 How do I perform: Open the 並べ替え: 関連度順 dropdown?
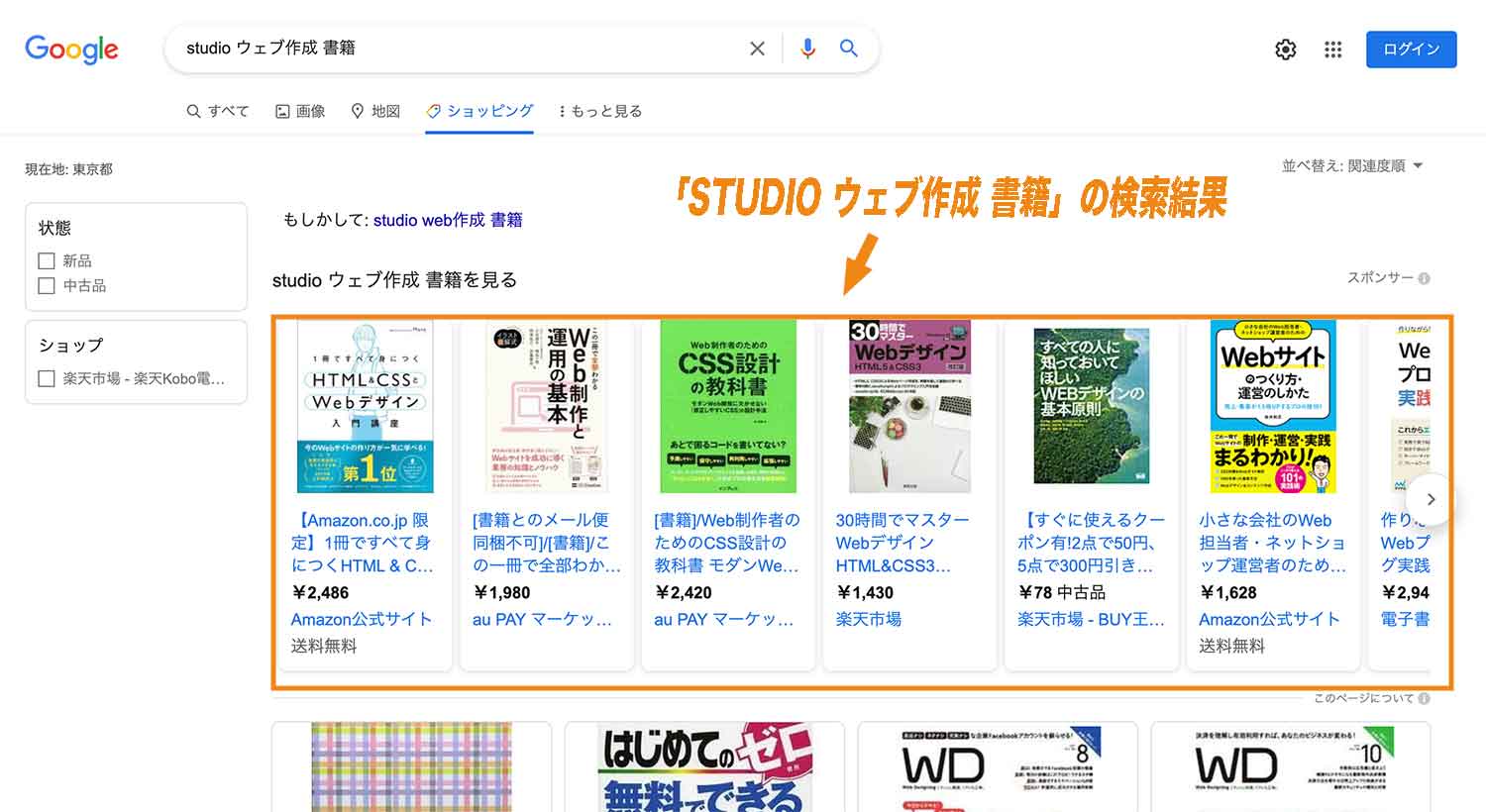[x=1352, y=165]
